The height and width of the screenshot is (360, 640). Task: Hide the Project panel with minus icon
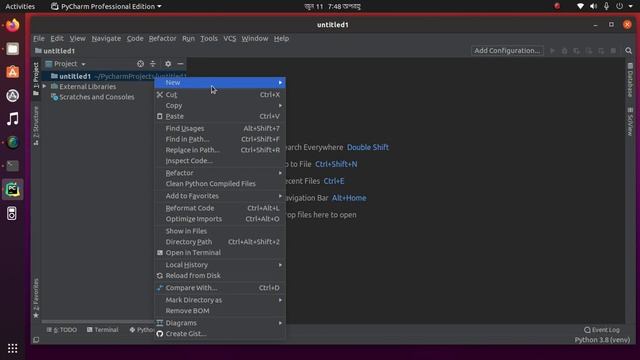pyautogui.click(x=180, y=64)
